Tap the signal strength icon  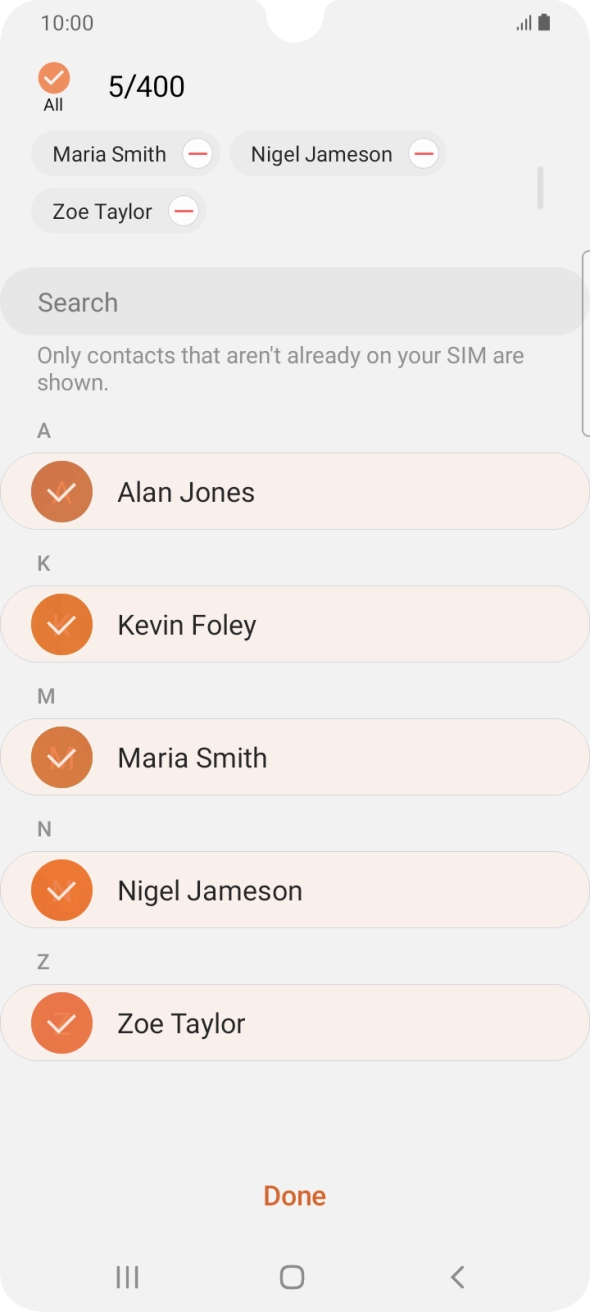click(x=524, y=23)
